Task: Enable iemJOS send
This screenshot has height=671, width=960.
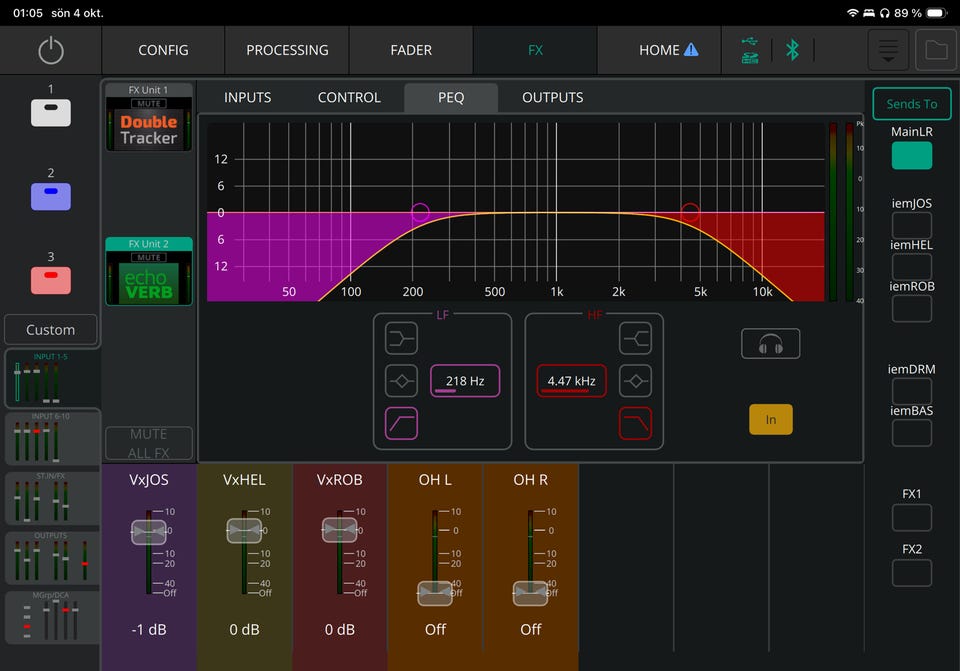Action: (x=912, y=225)
